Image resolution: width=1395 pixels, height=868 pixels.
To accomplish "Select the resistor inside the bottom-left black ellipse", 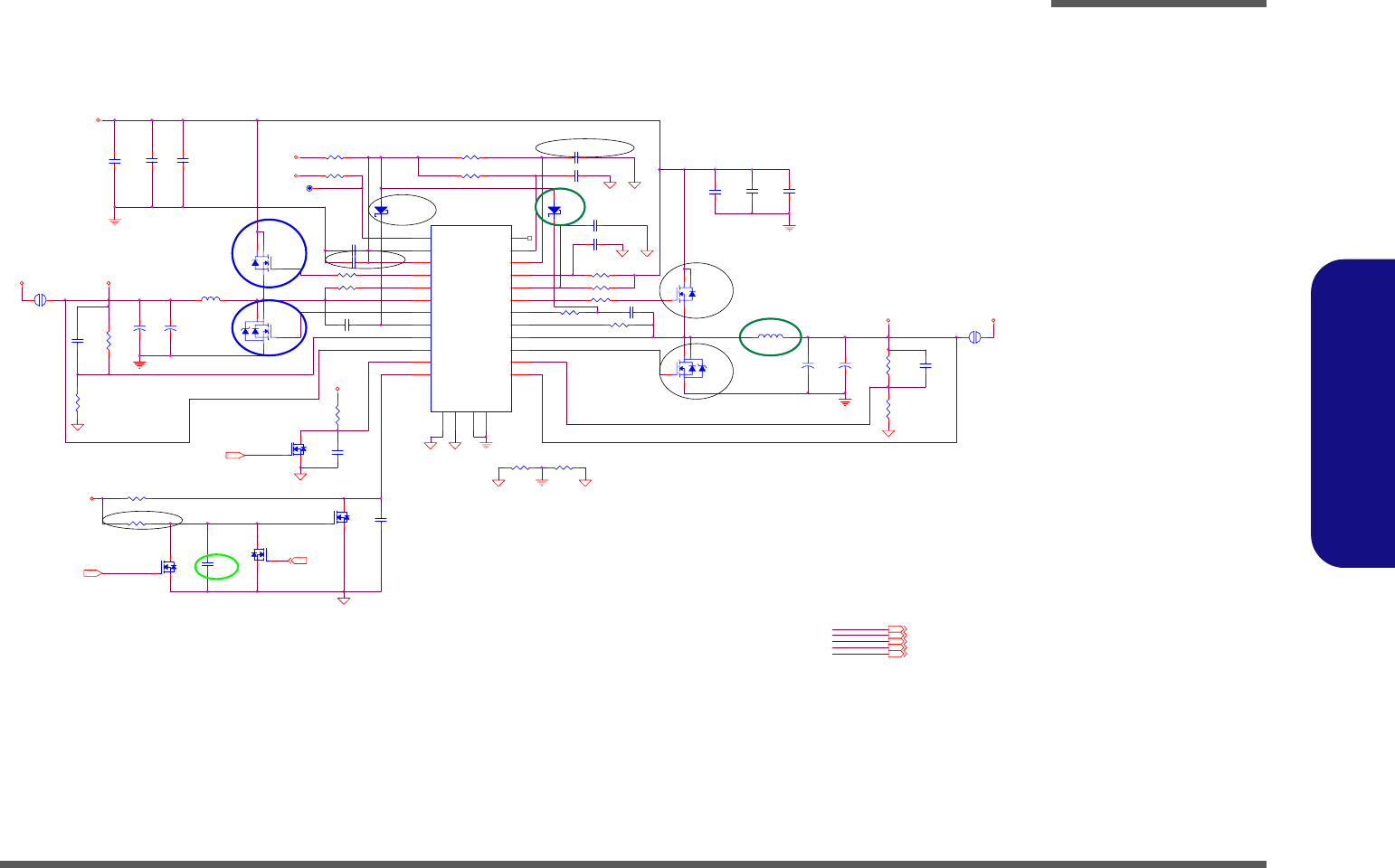I will pyautogui.click(x=137, y=523).
